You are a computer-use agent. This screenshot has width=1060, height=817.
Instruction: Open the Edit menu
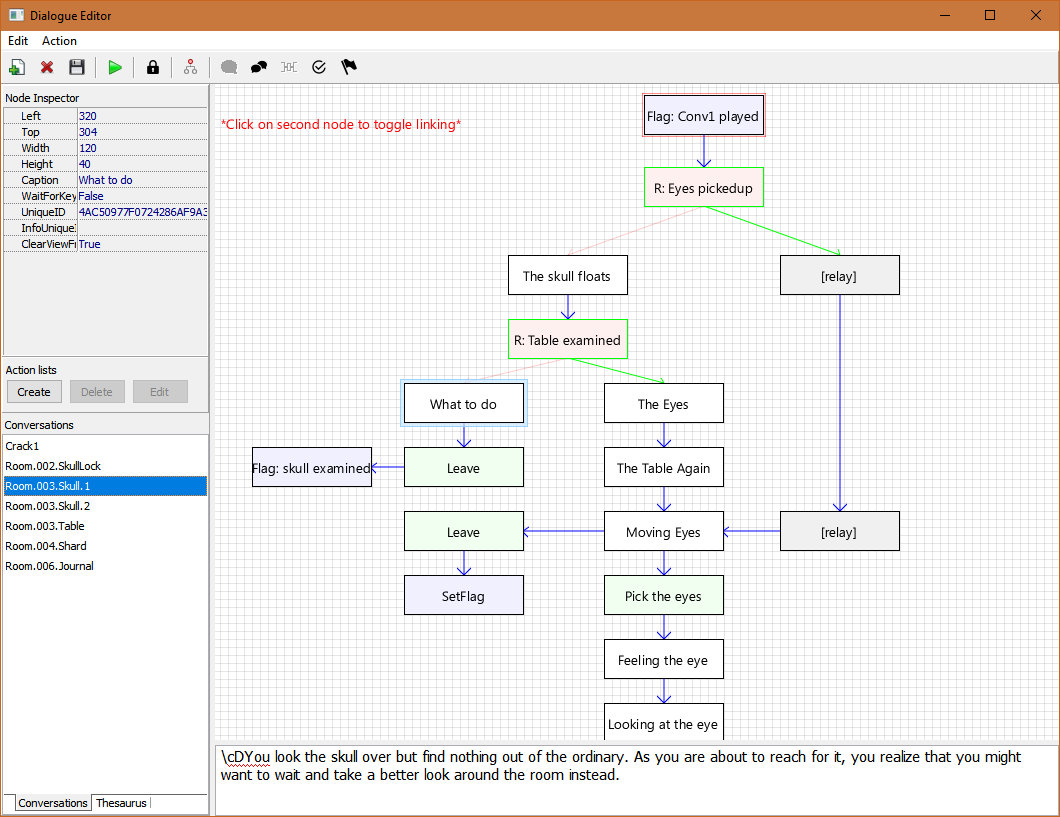[18, 41]
